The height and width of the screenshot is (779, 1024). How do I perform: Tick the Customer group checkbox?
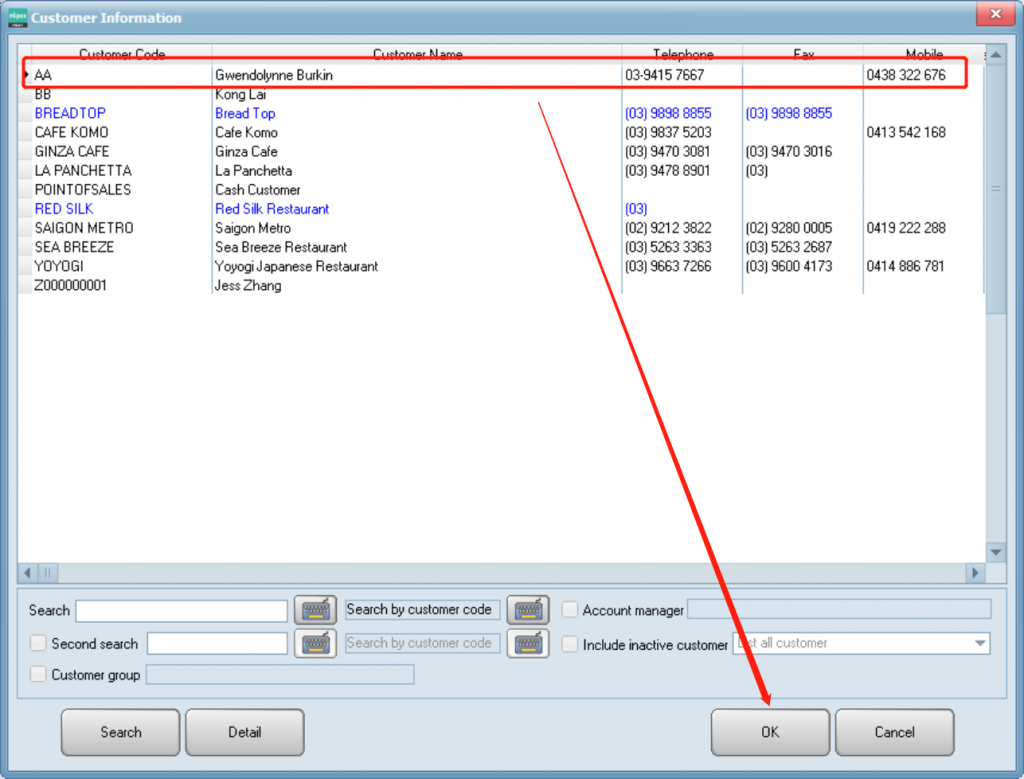[38, 675]
